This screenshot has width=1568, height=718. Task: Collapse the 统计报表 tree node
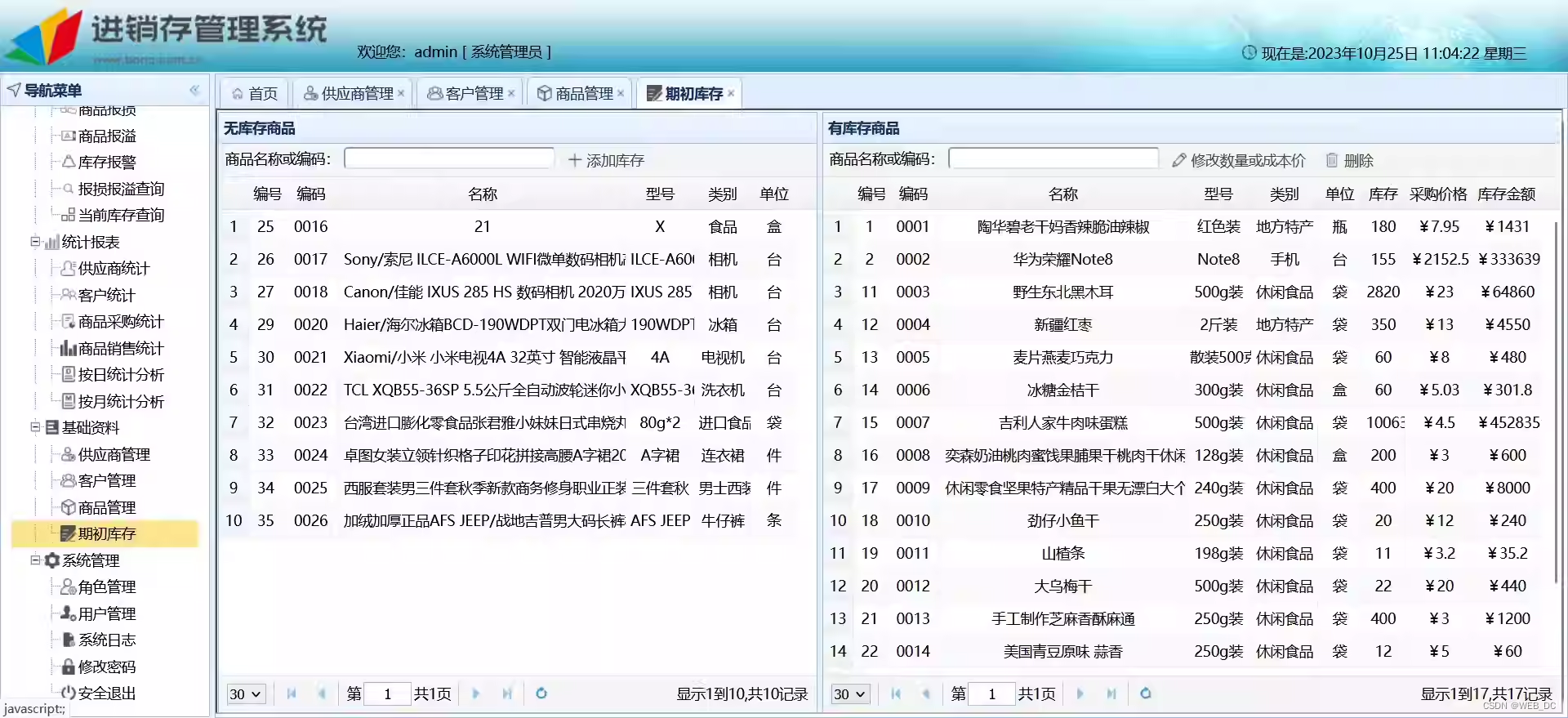click(35, 242)
